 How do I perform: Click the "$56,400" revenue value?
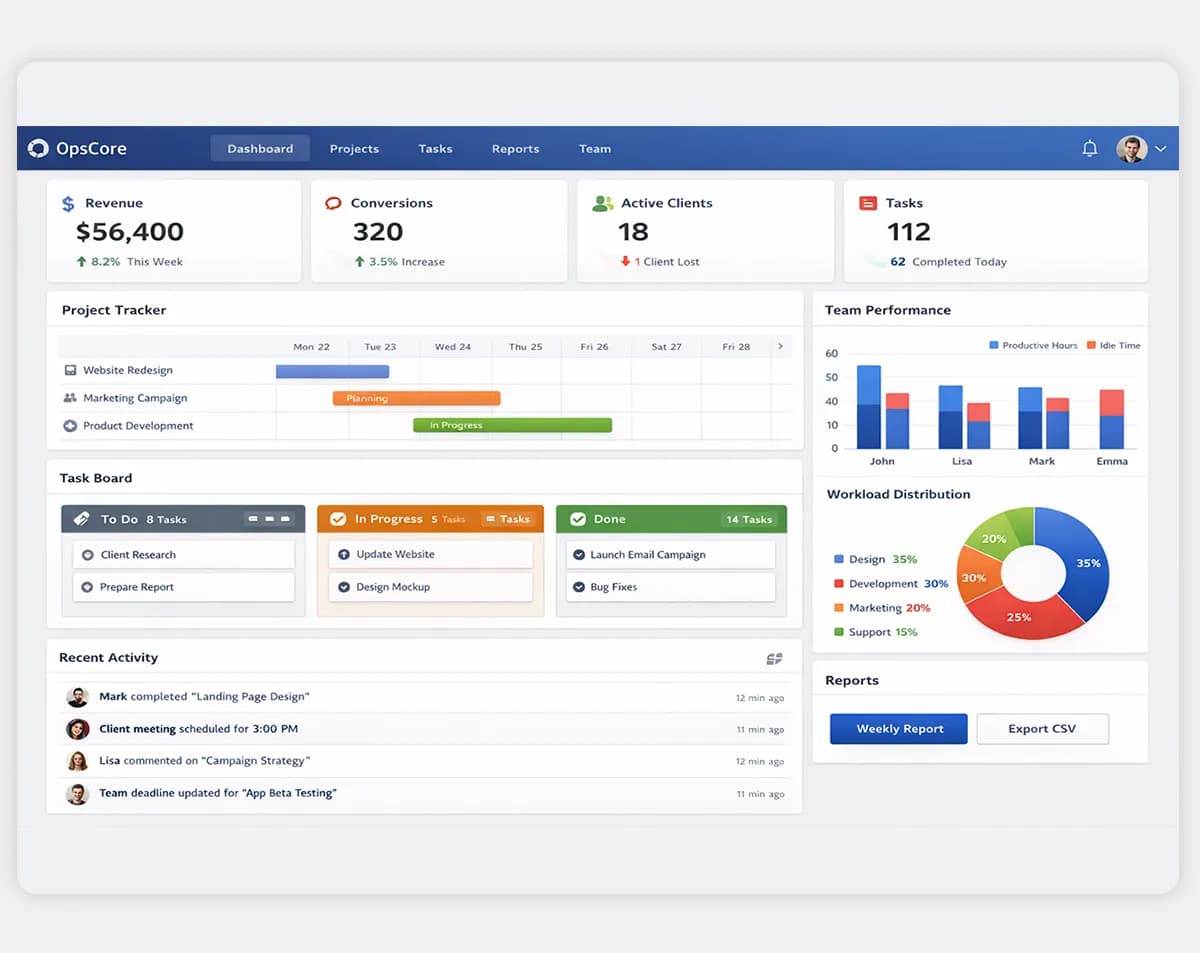click(130, 232)
